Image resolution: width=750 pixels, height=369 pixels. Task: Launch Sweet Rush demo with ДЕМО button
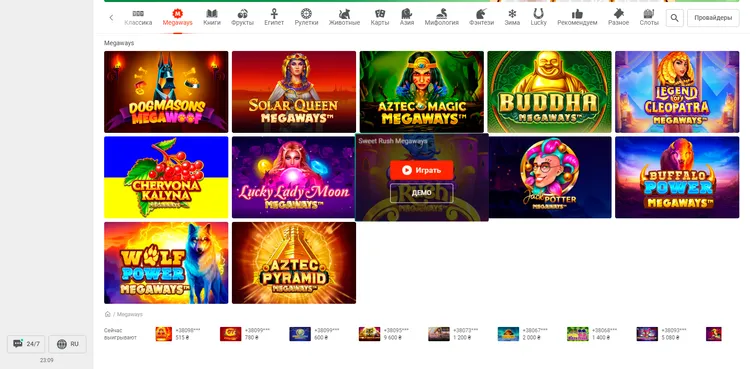click(x=421, y=193)
